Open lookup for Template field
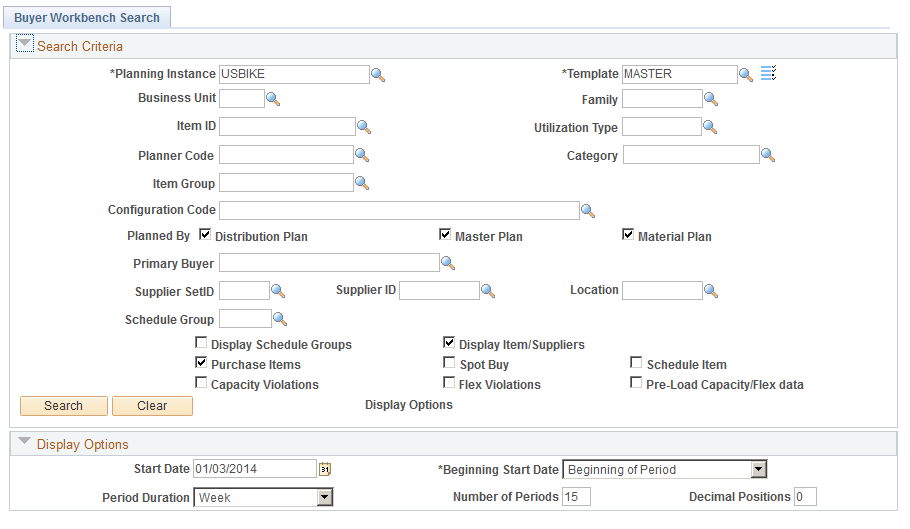This screenshot has width=910, height=529. pos(746,75)
